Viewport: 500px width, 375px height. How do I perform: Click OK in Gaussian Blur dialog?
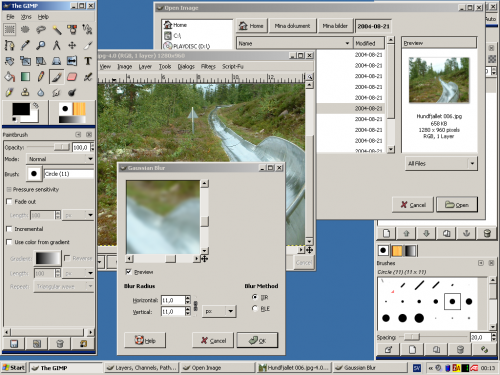point(257,340)
